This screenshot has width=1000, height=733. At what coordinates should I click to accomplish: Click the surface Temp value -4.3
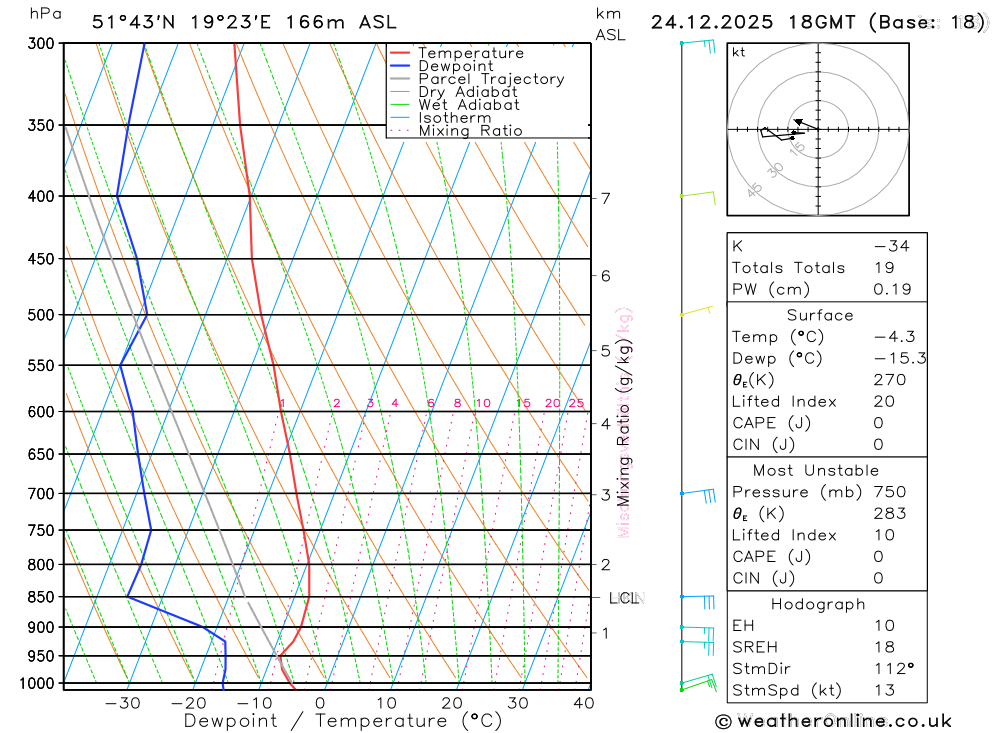pyautogui.click(x=894, y=337)
